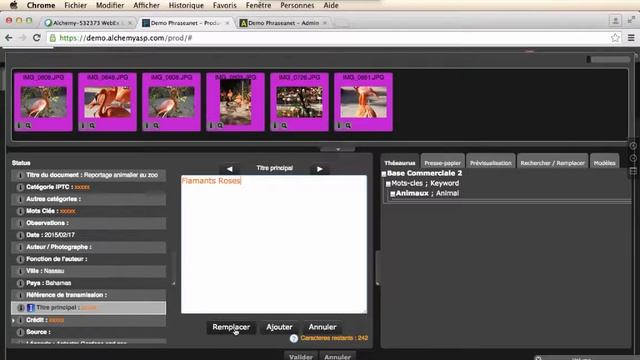Click Annuler beside the Valider button
The height and width of the screenshot is (360, 640).
coord(337,356)
